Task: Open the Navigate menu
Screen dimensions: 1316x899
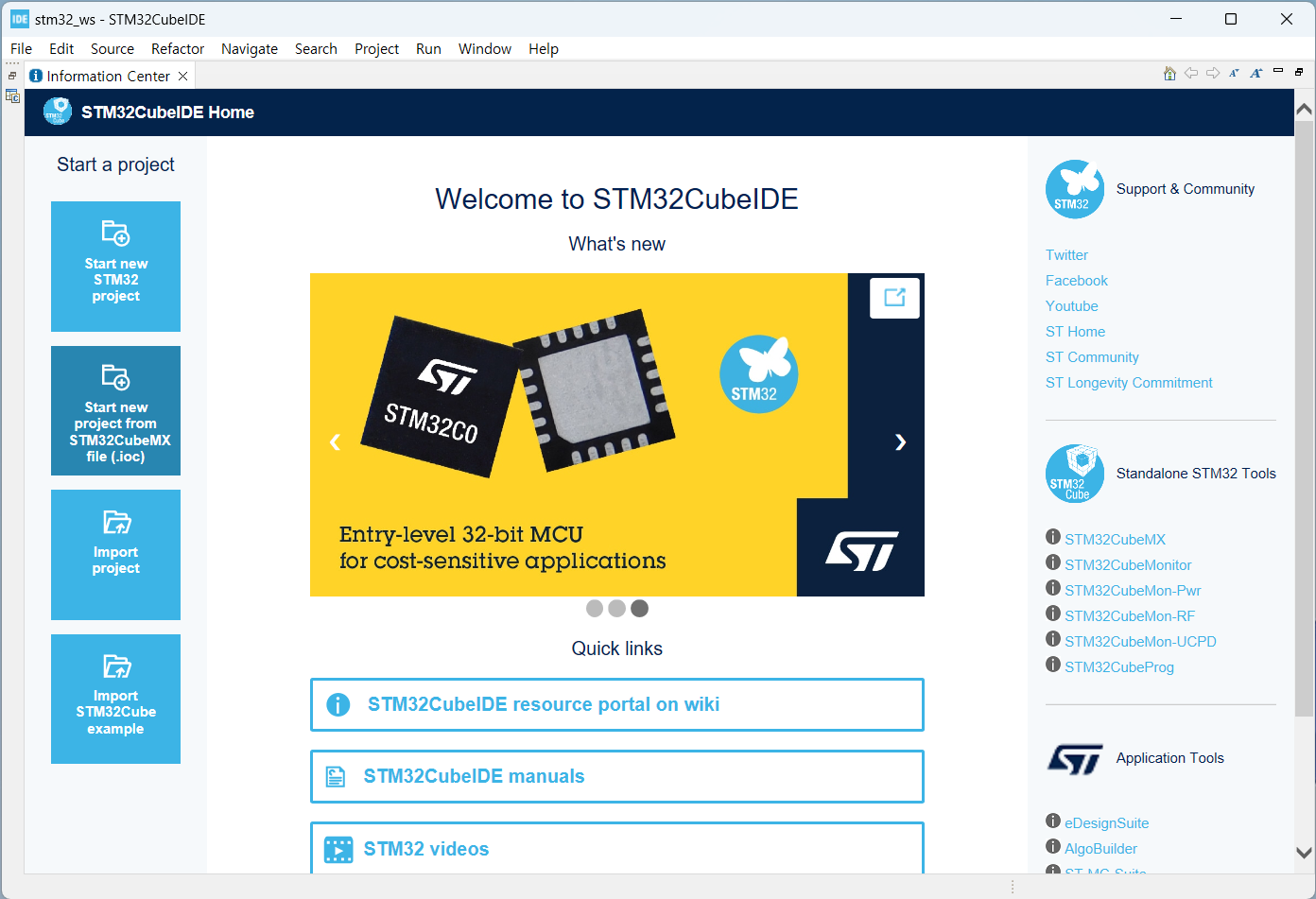Action: click(x=250, y=49)
